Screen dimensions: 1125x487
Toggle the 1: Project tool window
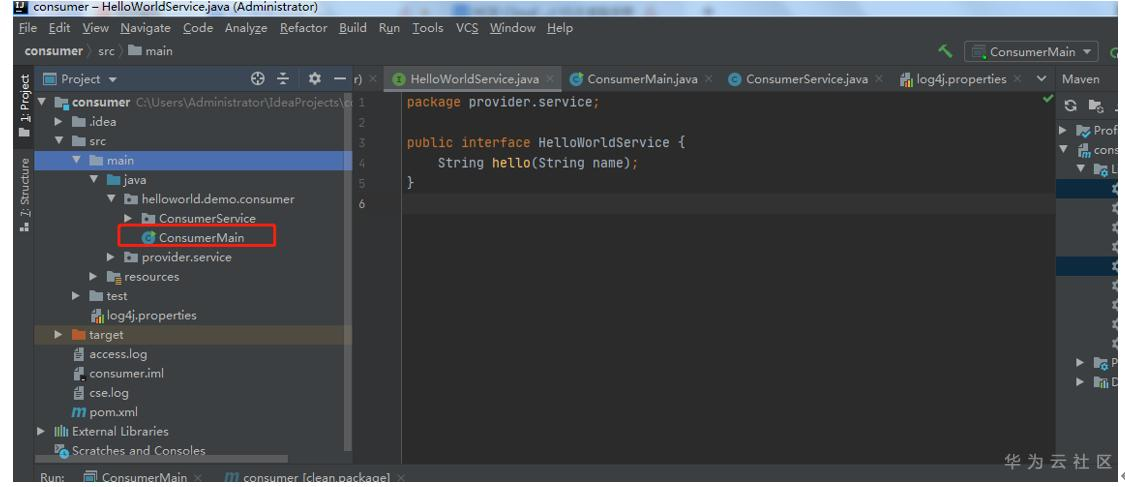pyautogui.click(x=24, y=105)
